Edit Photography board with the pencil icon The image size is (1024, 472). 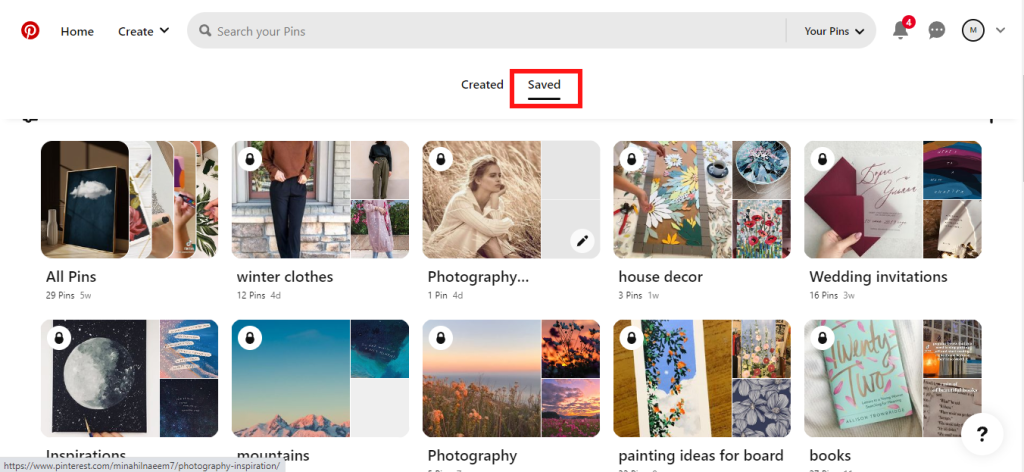point(582,241)
